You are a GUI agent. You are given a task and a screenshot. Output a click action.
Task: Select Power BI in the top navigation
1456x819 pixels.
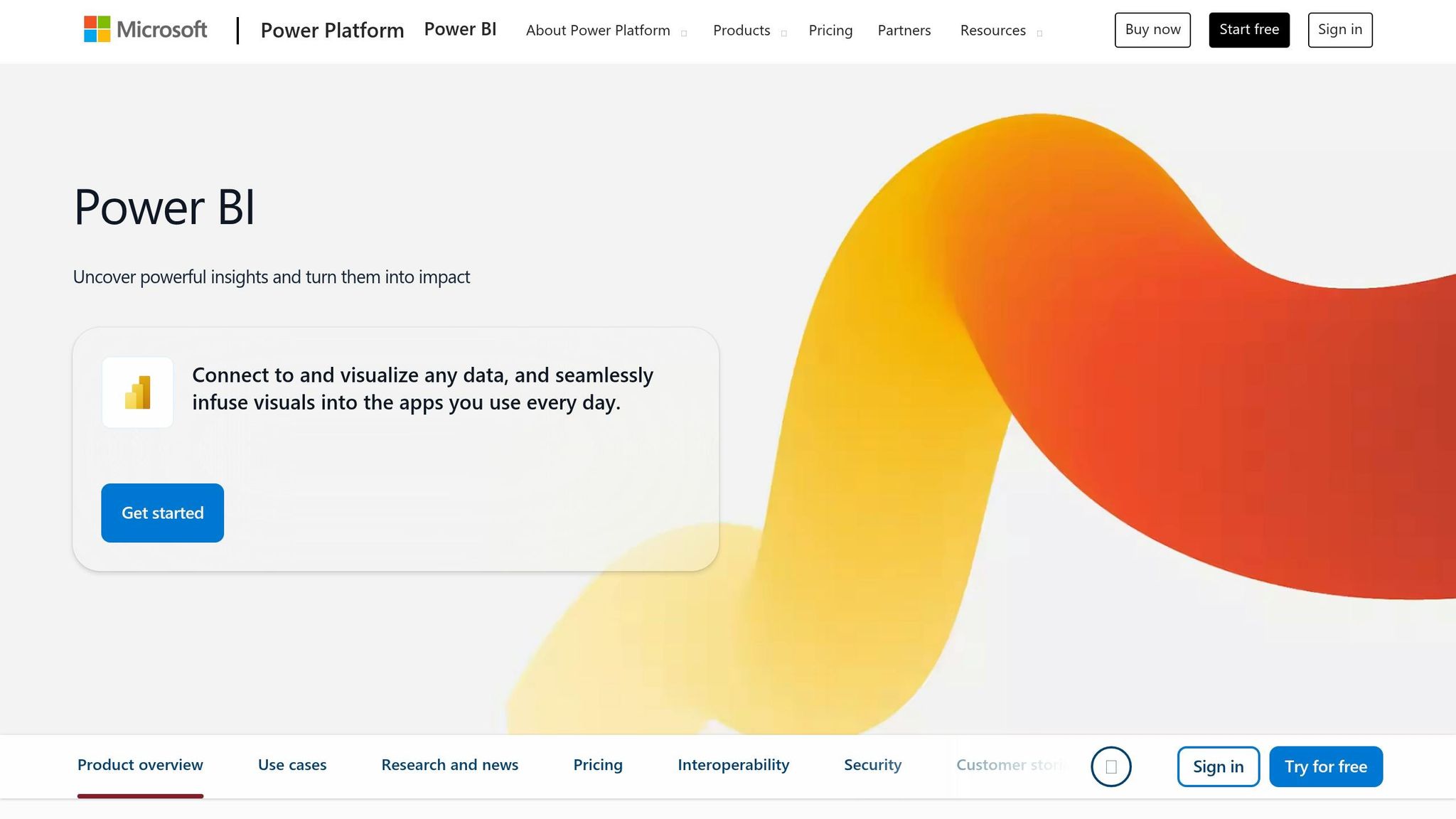pyautogui.click(x=460, y=29)
